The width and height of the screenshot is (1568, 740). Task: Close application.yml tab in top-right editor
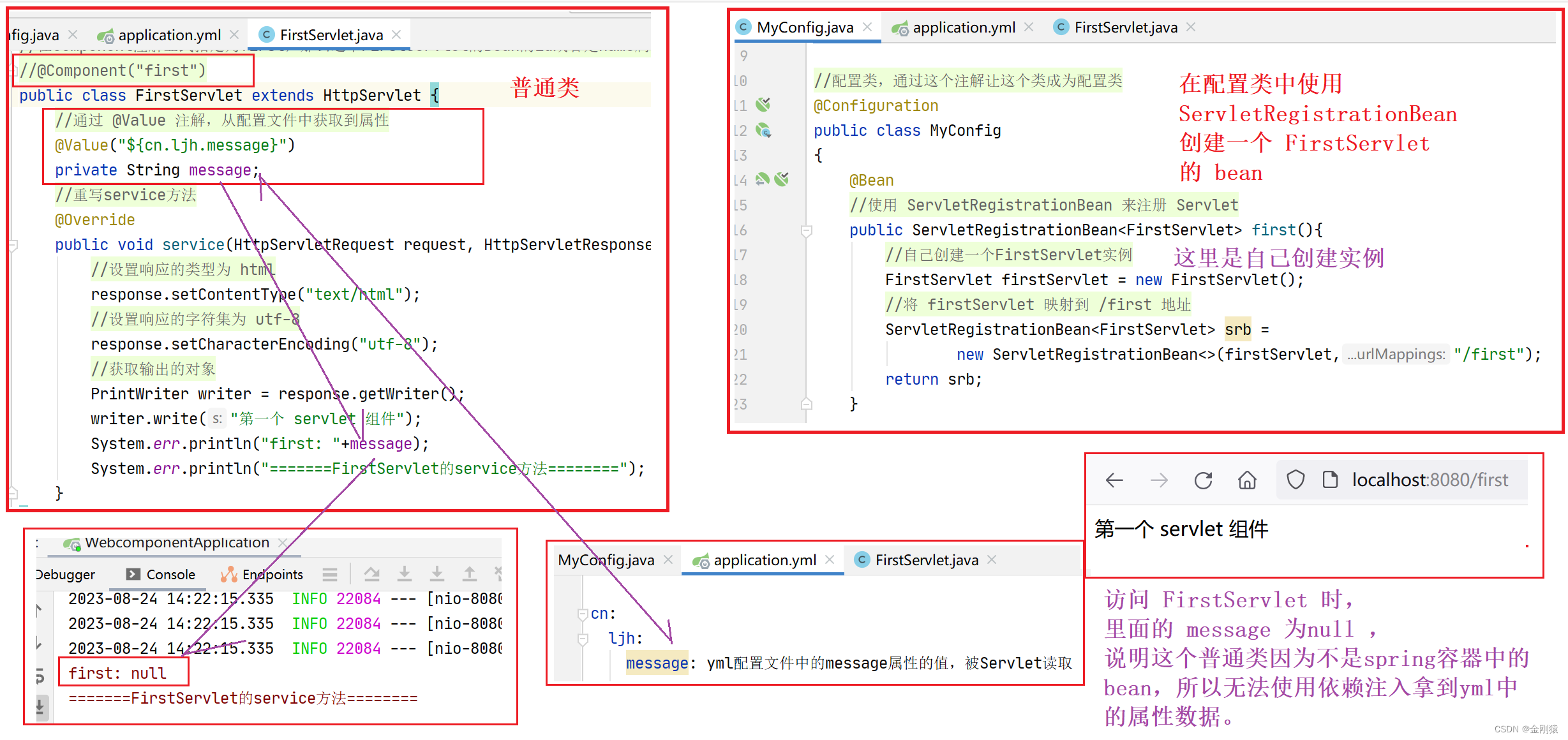tap(1029, 27)
